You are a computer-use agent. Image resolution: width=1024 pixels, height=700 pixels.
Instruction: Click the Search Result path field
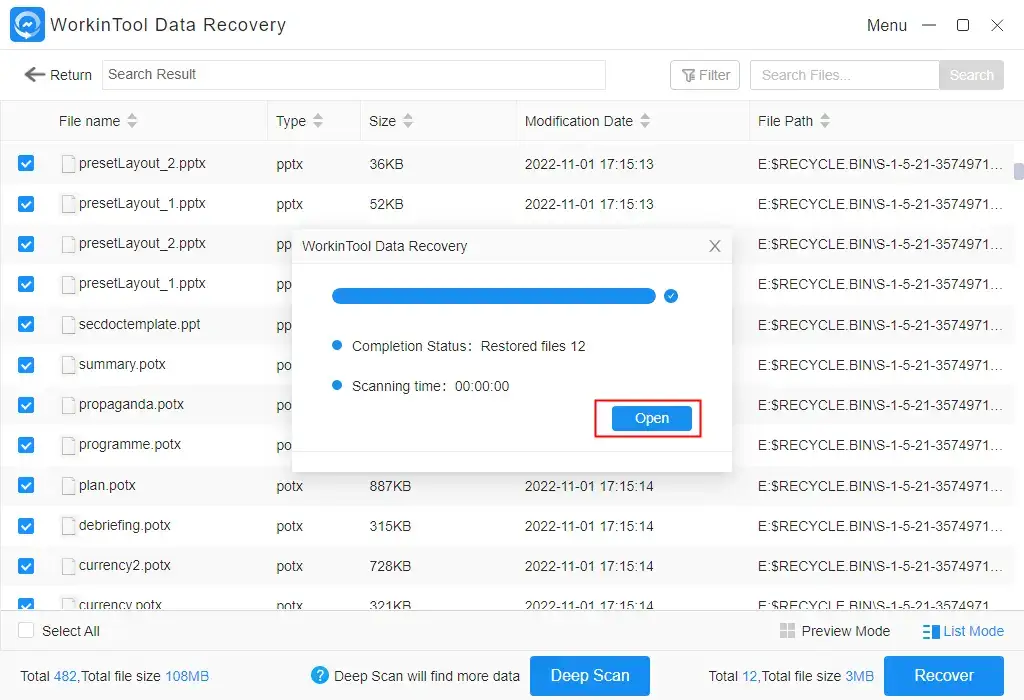353,75
